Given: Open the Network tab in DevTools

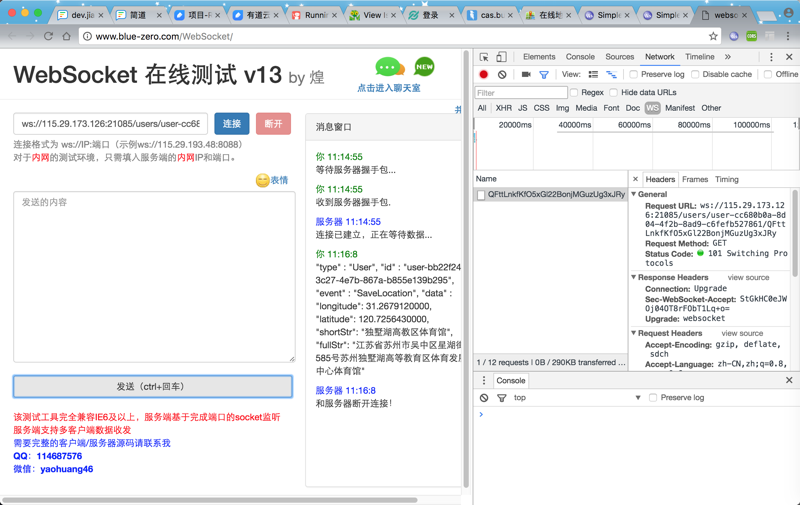Looking at the screenshot, I should click(659, 57).
